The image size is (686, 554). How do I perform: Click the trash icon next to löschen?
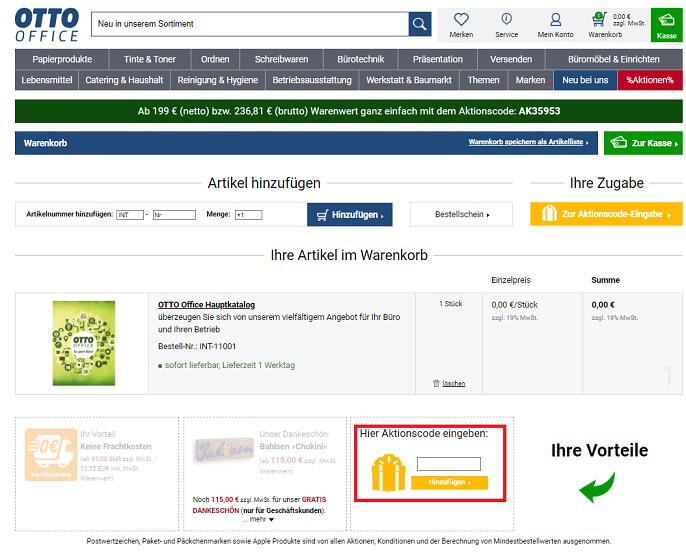pos(436,383)
